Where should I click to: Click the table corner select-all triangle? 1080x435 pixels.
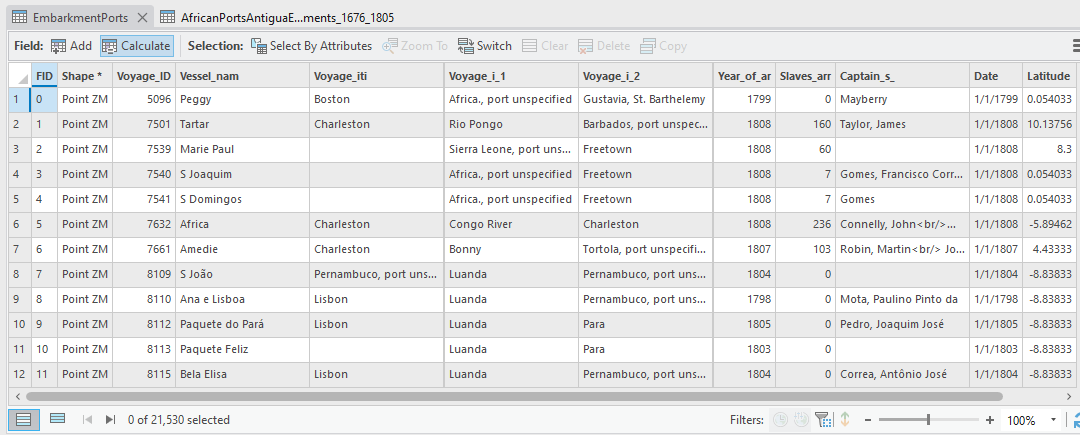pos(20,76)
